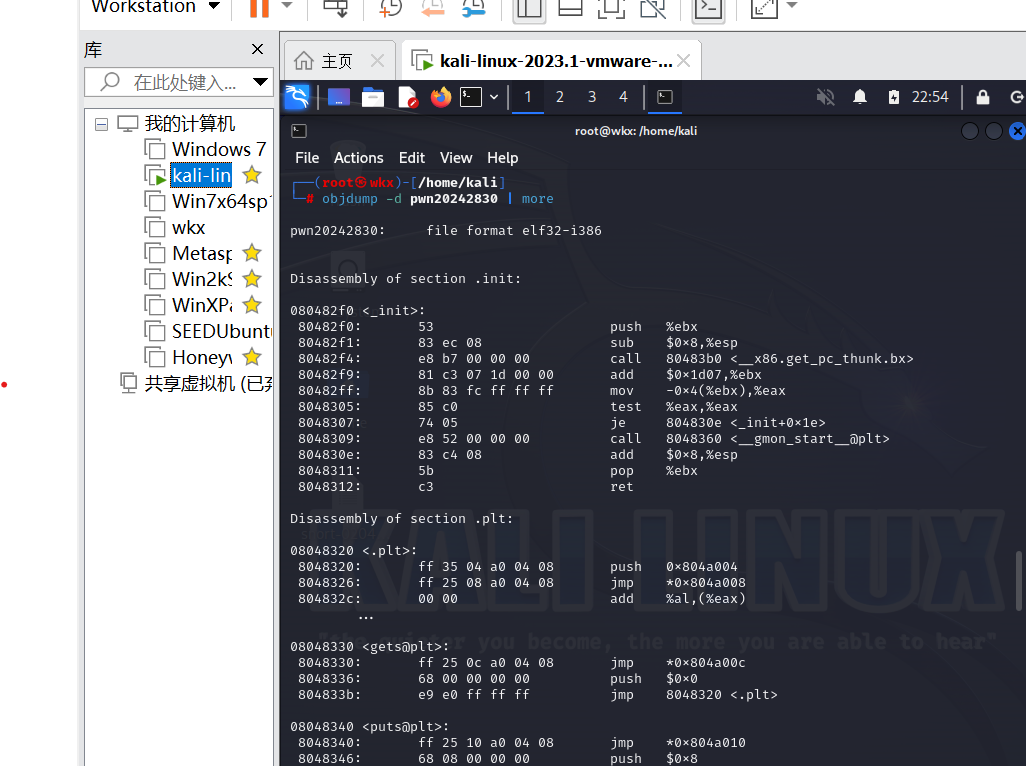Open dropdown arrow beside pause button

287,6
